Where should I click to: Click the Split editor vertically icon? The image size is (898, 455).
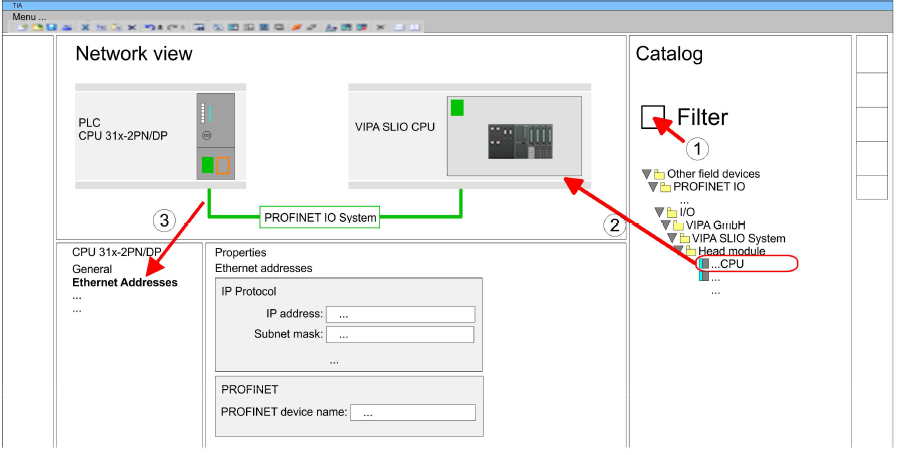pos(414,27)
